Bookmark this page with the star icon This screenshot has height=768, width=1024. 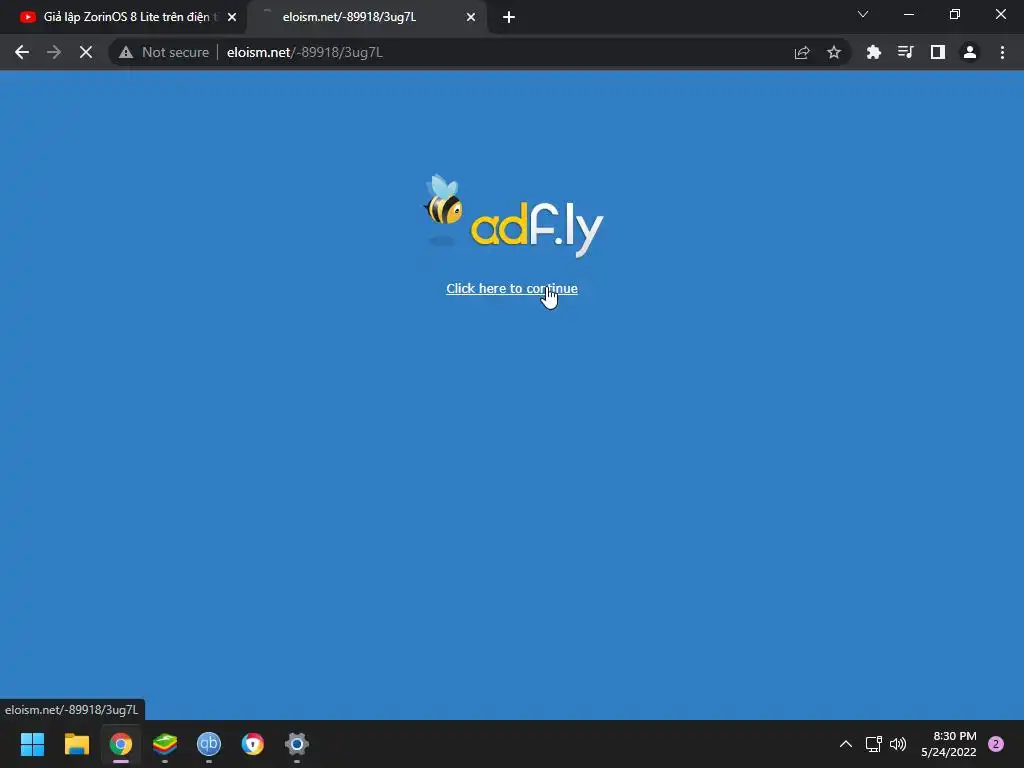click(x=834, y=52)
